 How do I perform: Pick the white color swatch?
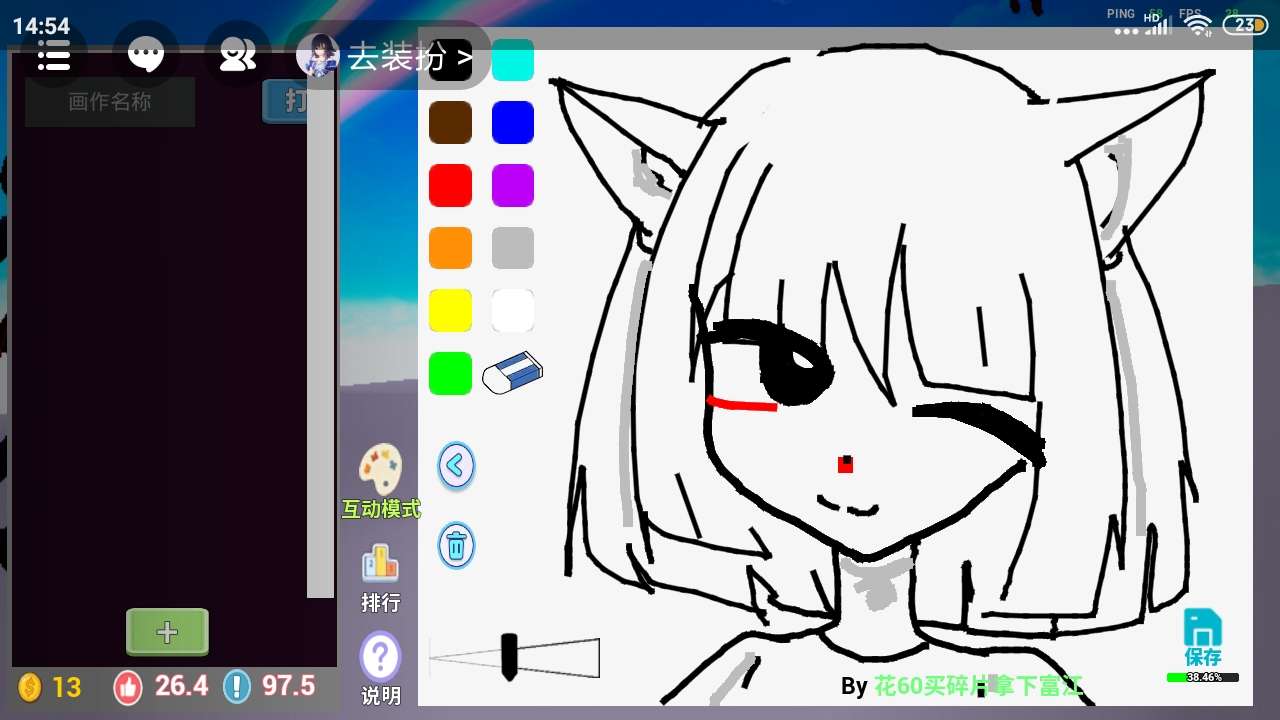point(513,310)
